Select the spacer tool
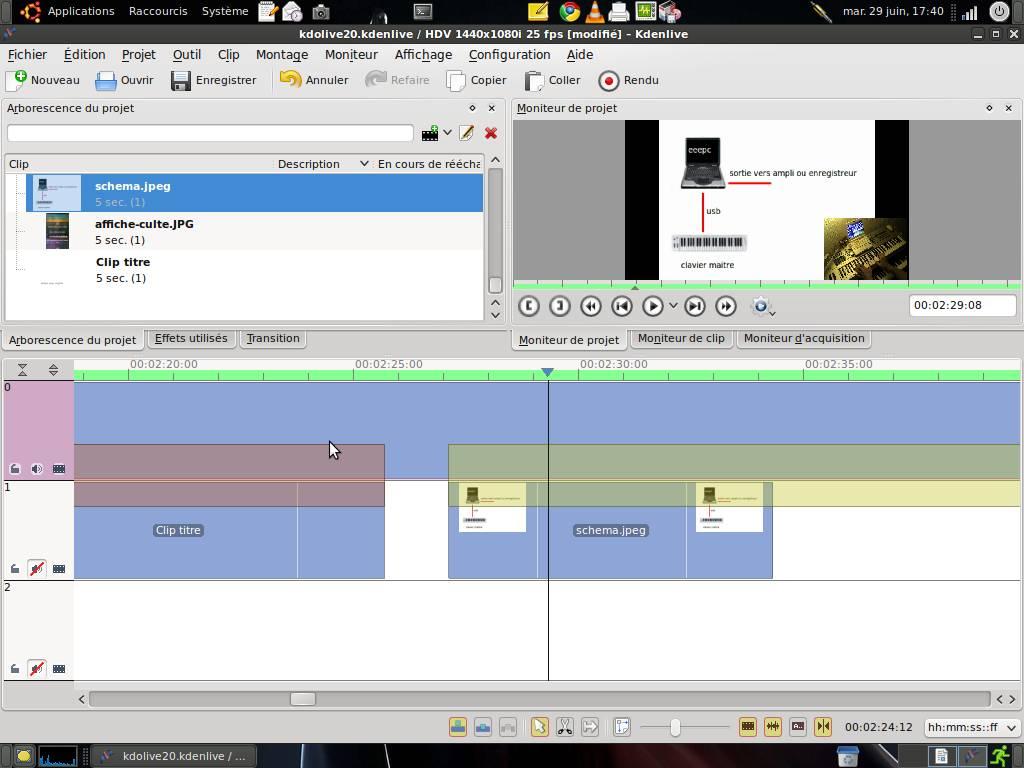Viewport: 1024px width, 768px height. [x=590, y=728]
